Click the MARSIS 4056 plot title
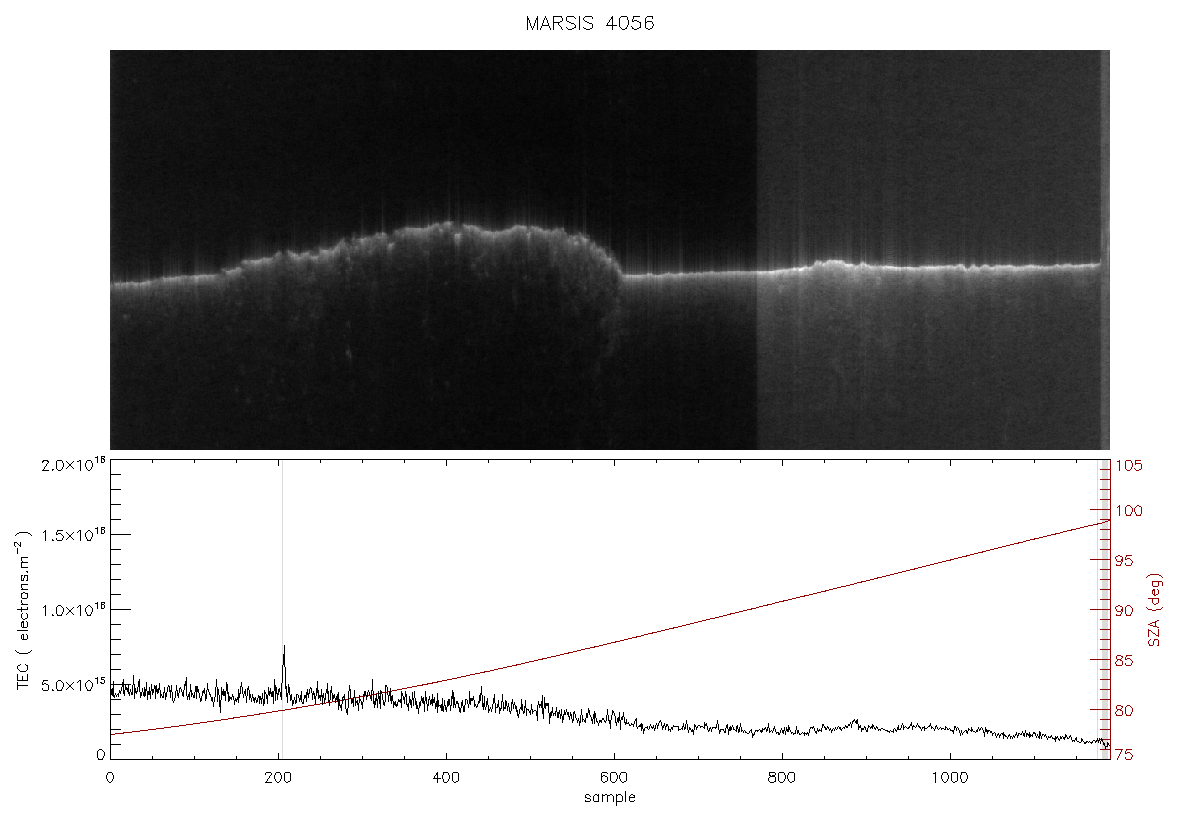 (x=589, y=23)
